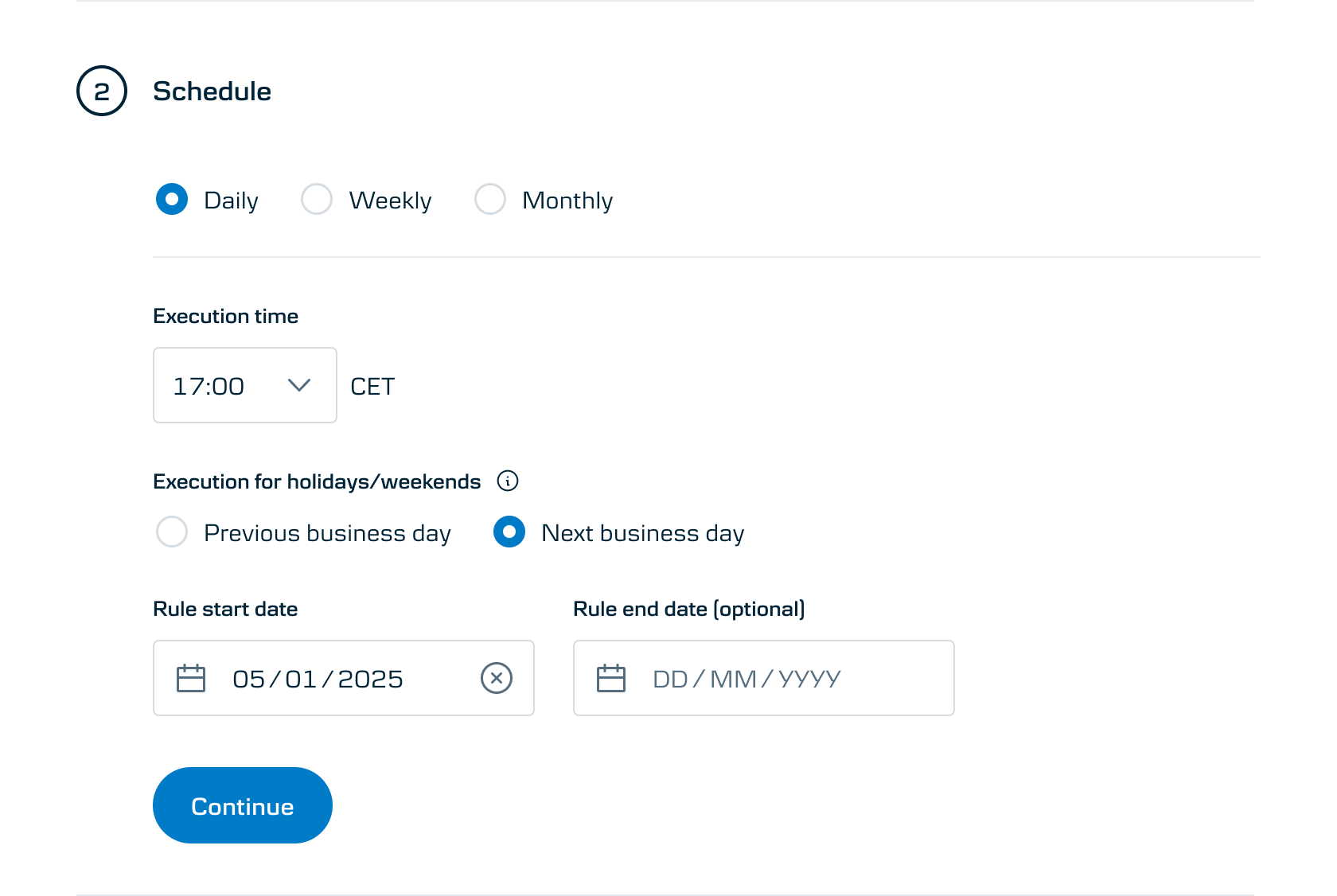Click the chevron on the Execution time selector
Viewport: 1337px width, 896px height.
(x=300, y=385)
